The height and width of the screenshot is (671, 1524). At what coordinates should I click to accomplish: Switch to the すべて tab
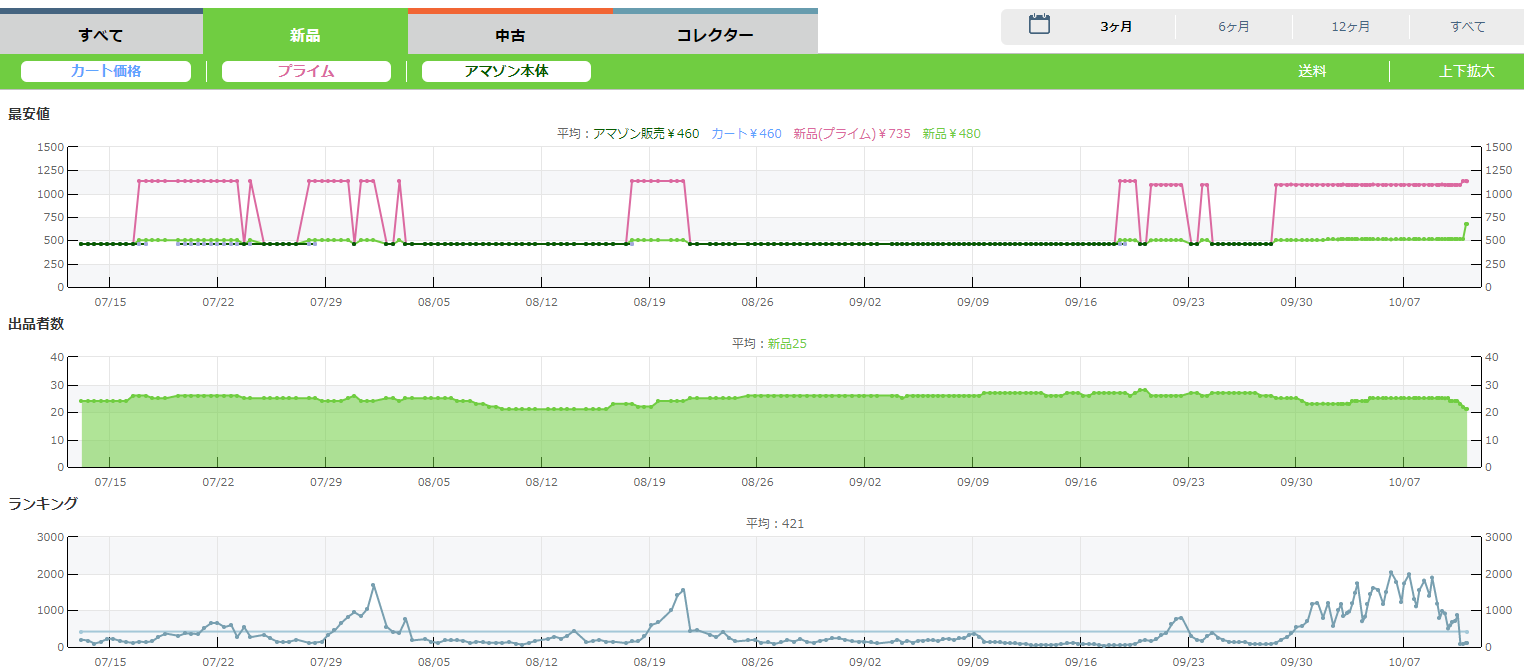tap(101, 35)
